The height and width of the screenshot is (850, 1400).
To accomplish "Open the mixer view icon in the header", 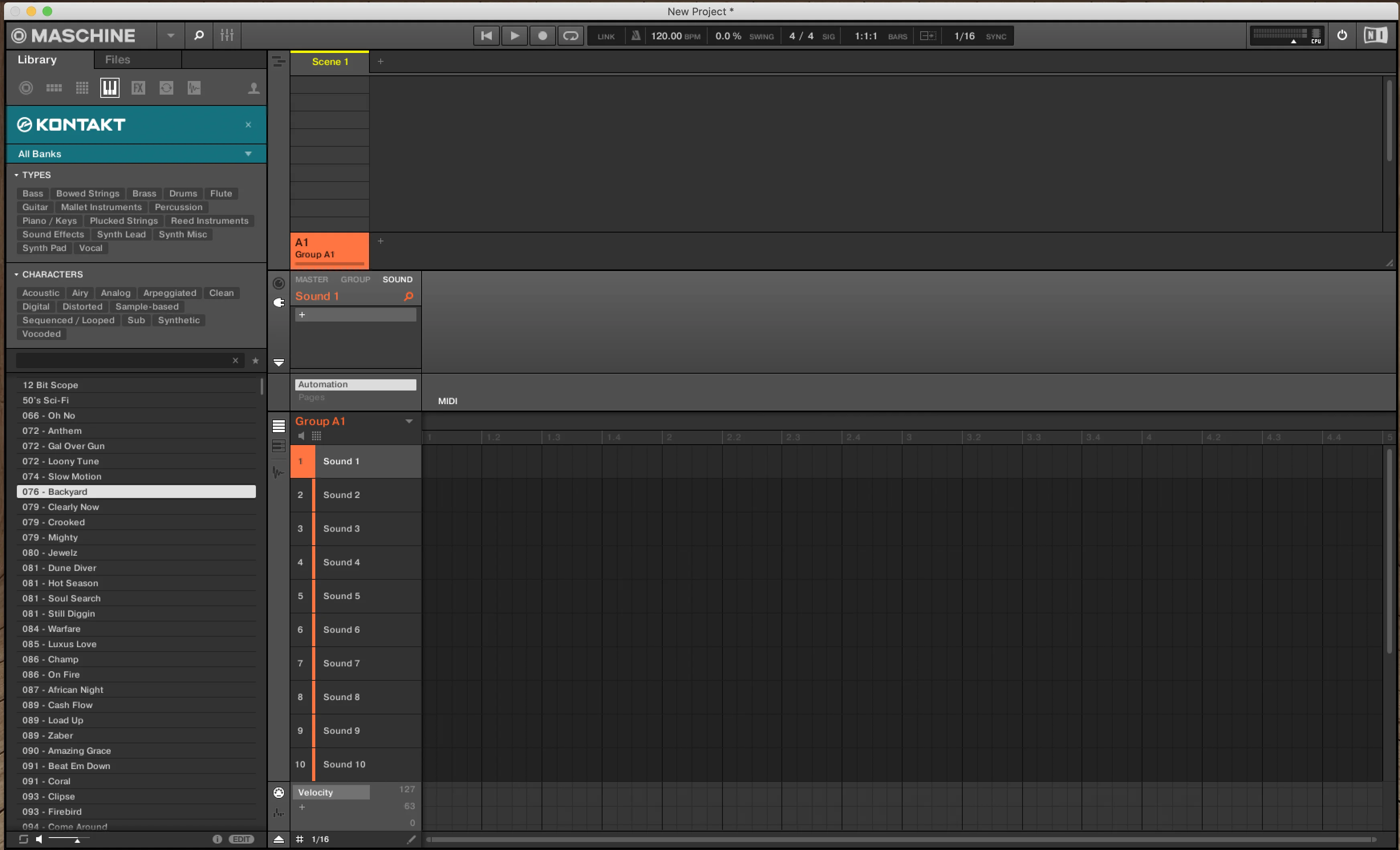I will [x=227, y=36].
